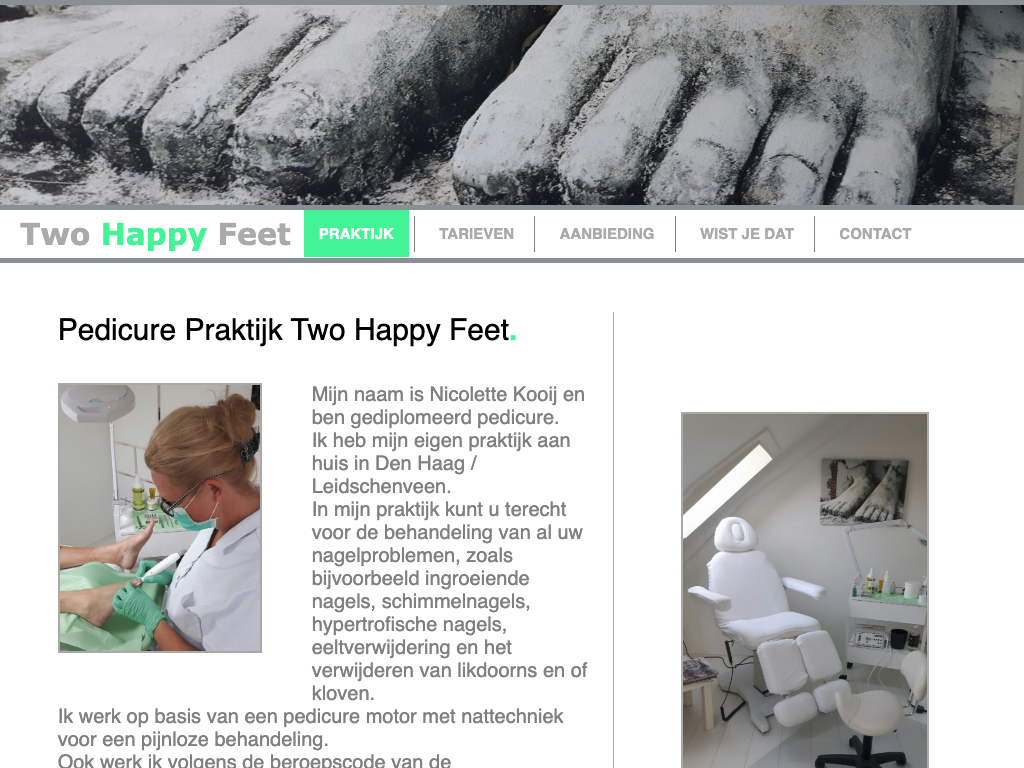Viewport: 1024px width, 768px height.
Task: Select the Wist Je Dat menu item
Action: [x=746, y=234]
